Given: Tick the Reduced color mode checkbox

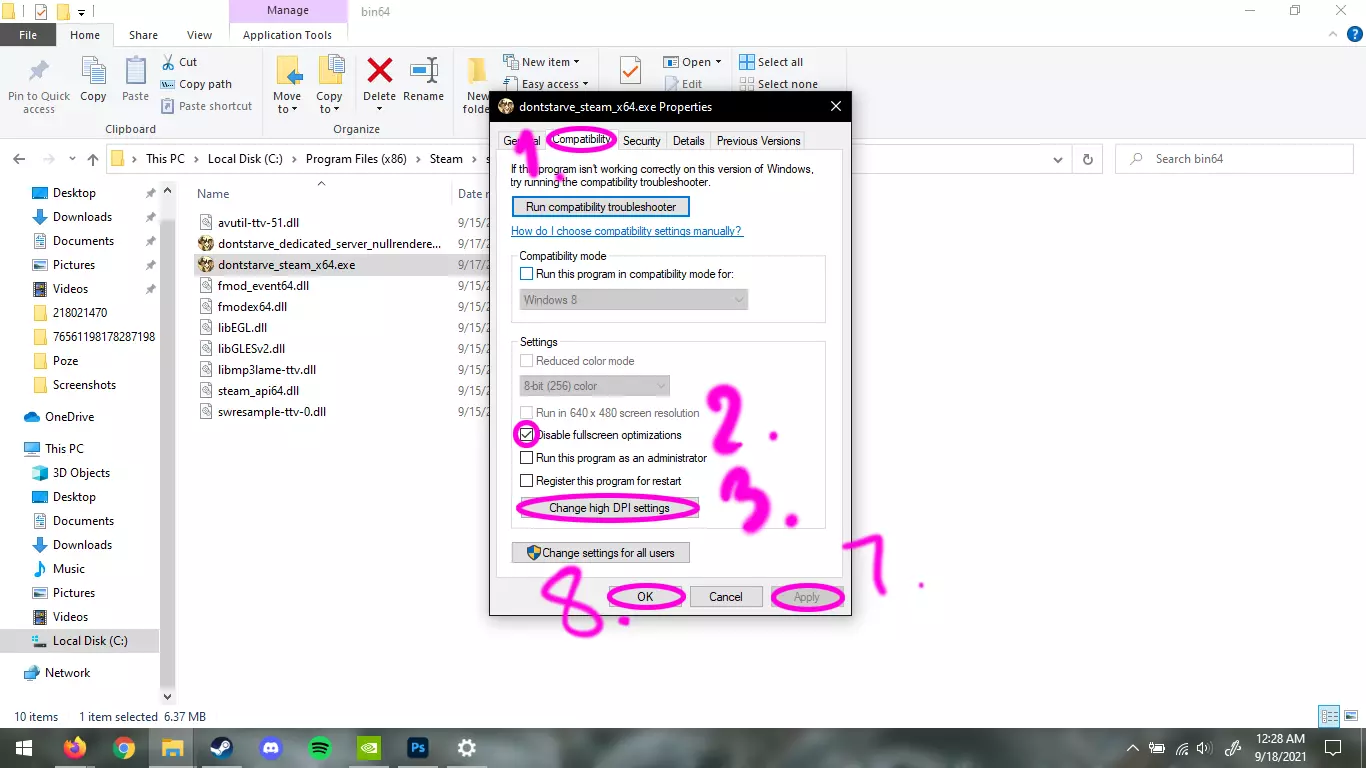Looking at the screenshot, I should click(527, 361).
